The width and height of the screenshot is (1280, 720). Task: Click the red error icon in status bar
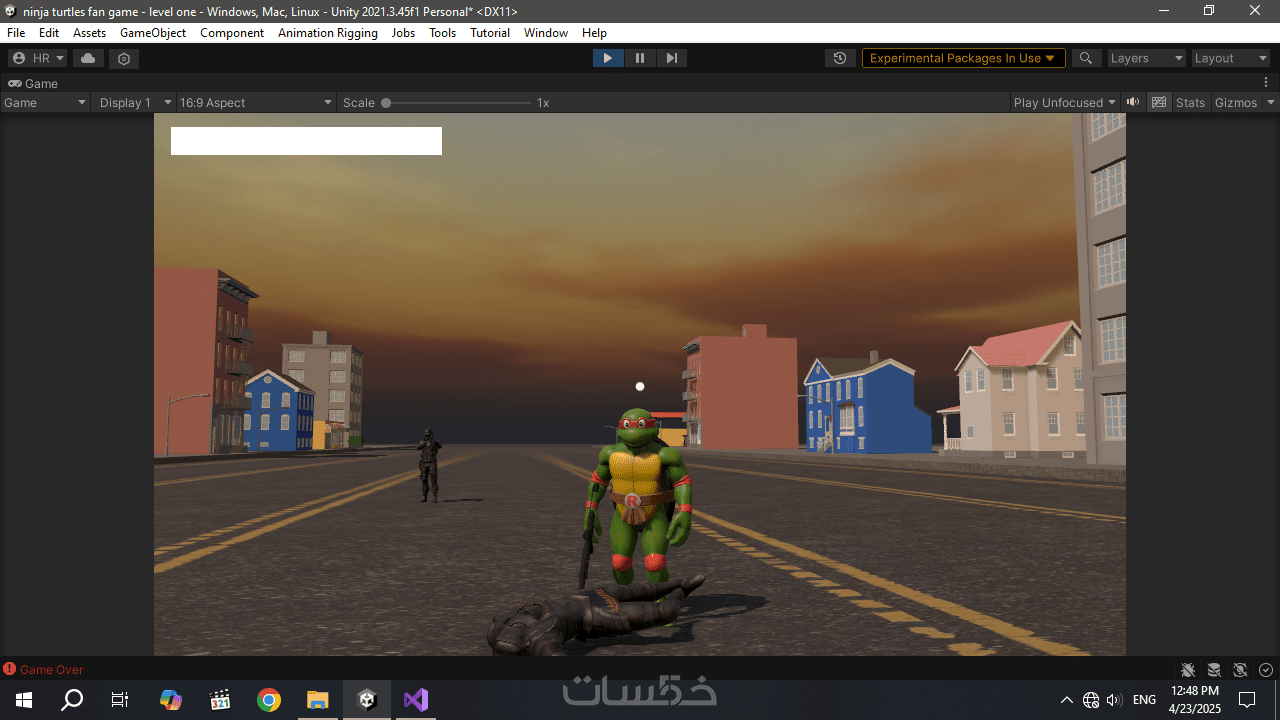click(10, 669)
